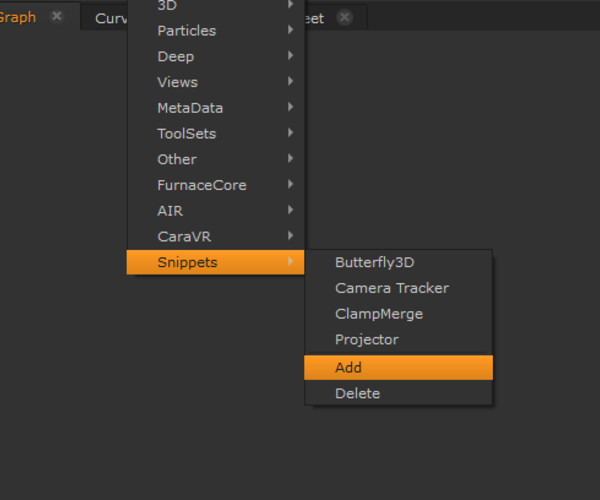This screenshot has width=600, height=500.
Task: Open the FurnaceCore menu entry
Action: tap(201, 185)
